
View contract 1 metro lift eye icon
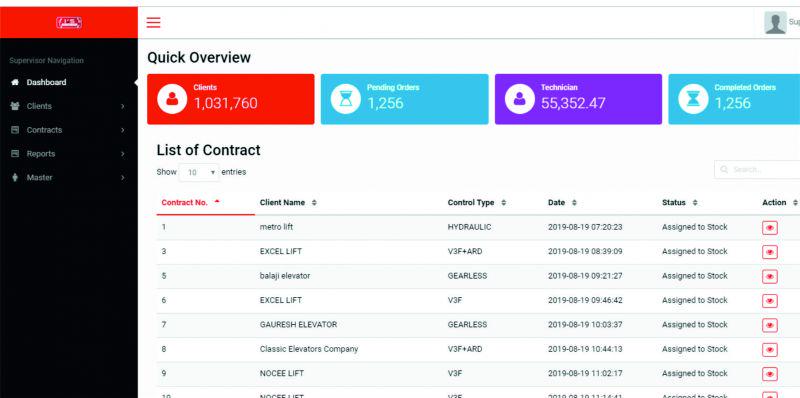[769, 228]
